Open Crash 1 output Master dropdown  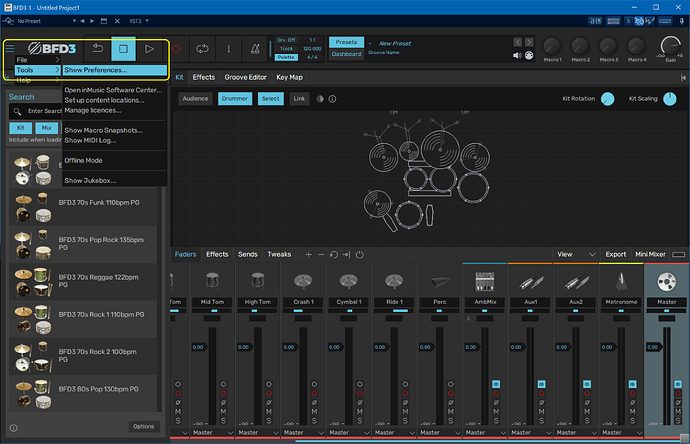[x=303, y=433]
